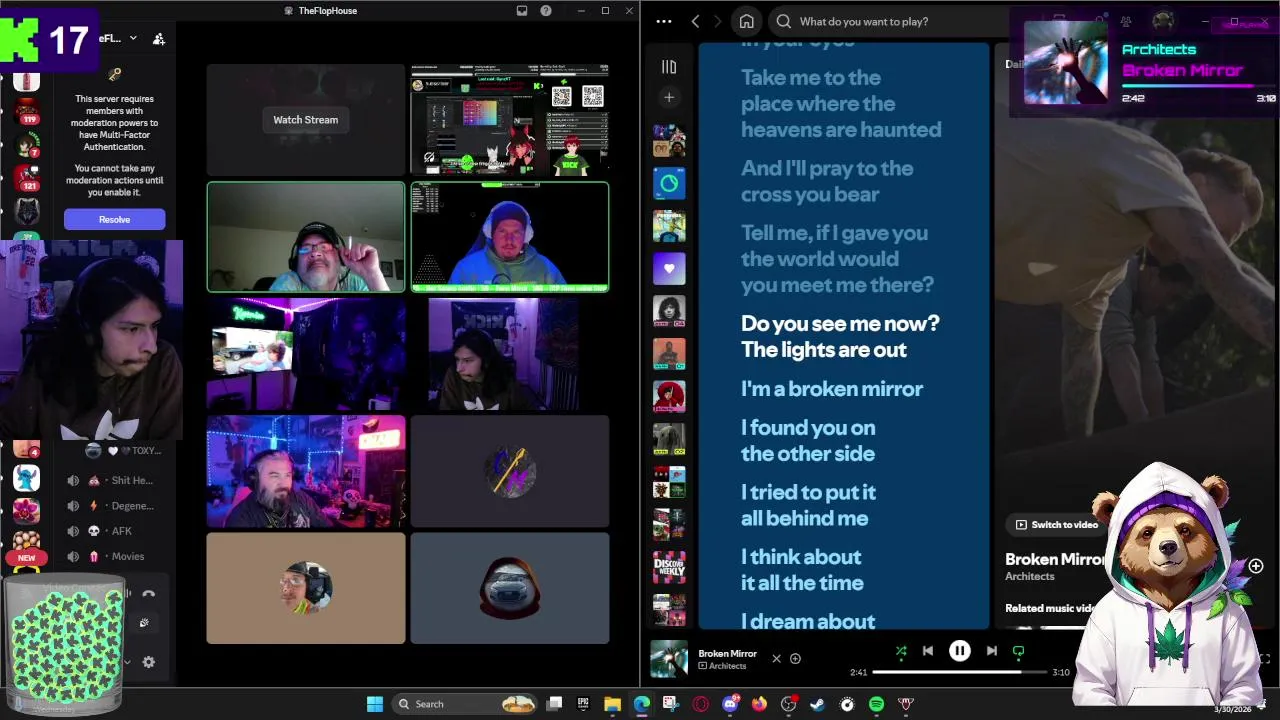Click the X next to Broken Mirror in player bar

(776, 658)
